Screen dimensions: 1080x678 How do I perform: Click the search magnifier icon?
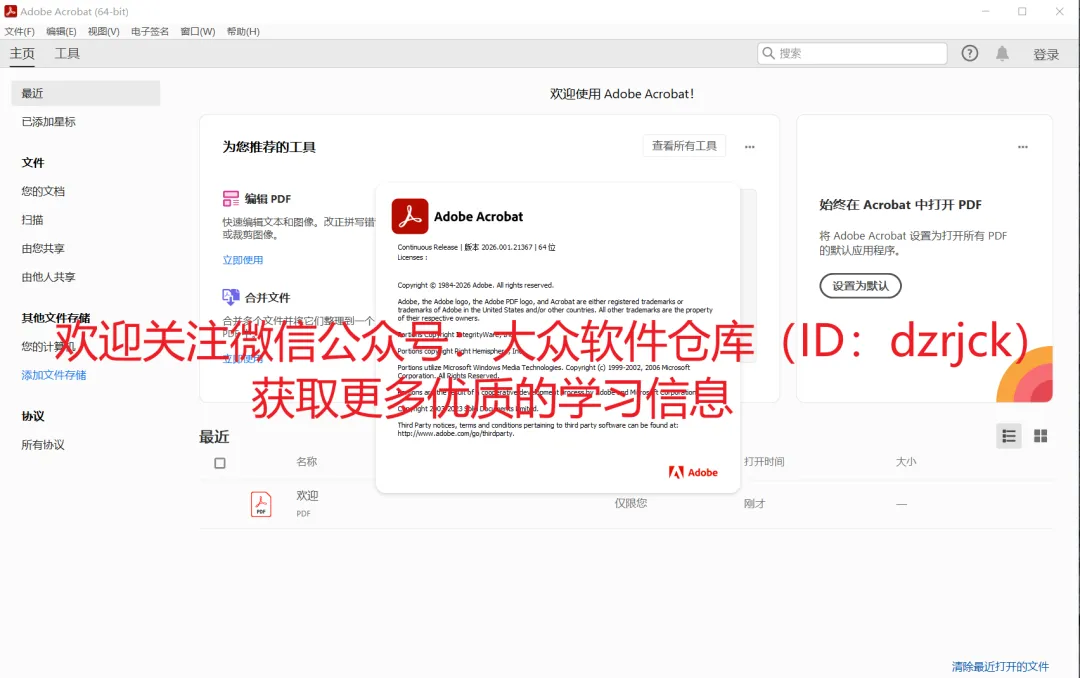pos(769,53)
